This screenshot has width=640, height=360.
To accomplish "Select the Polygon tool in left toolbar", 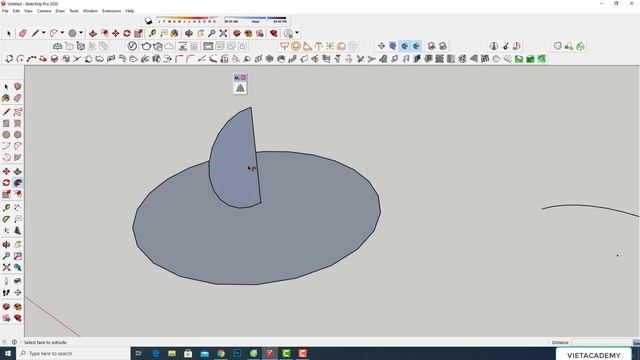I will click(x=18, y=135).
